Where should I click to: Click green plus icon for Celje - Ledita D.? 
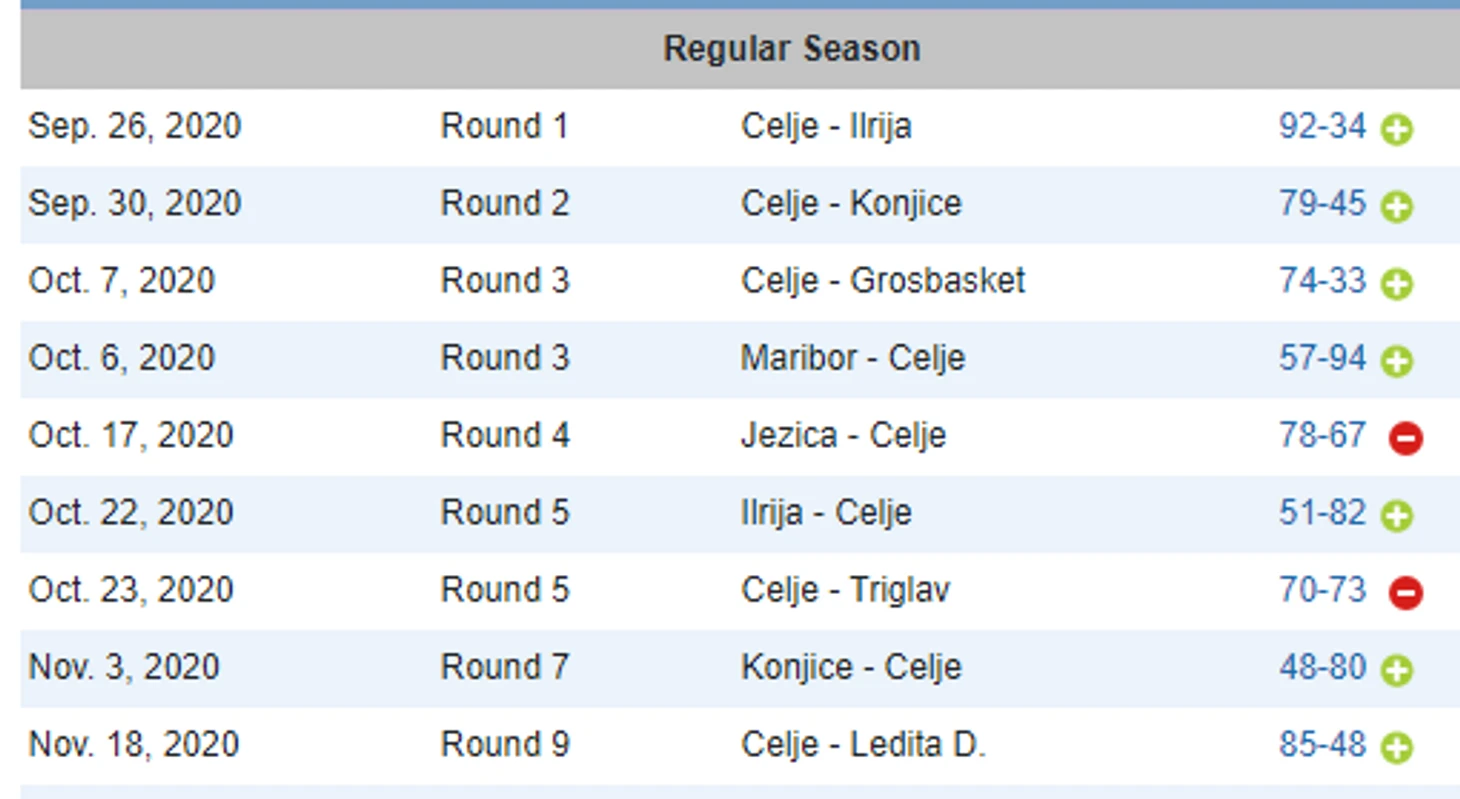[x=1396, y=747]
